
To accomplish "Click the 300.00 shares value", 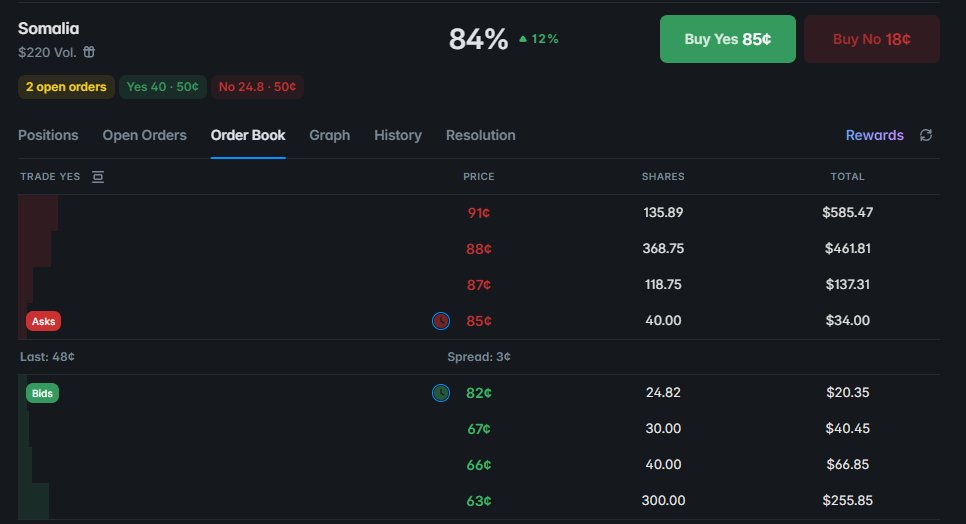I will [663, 501].
